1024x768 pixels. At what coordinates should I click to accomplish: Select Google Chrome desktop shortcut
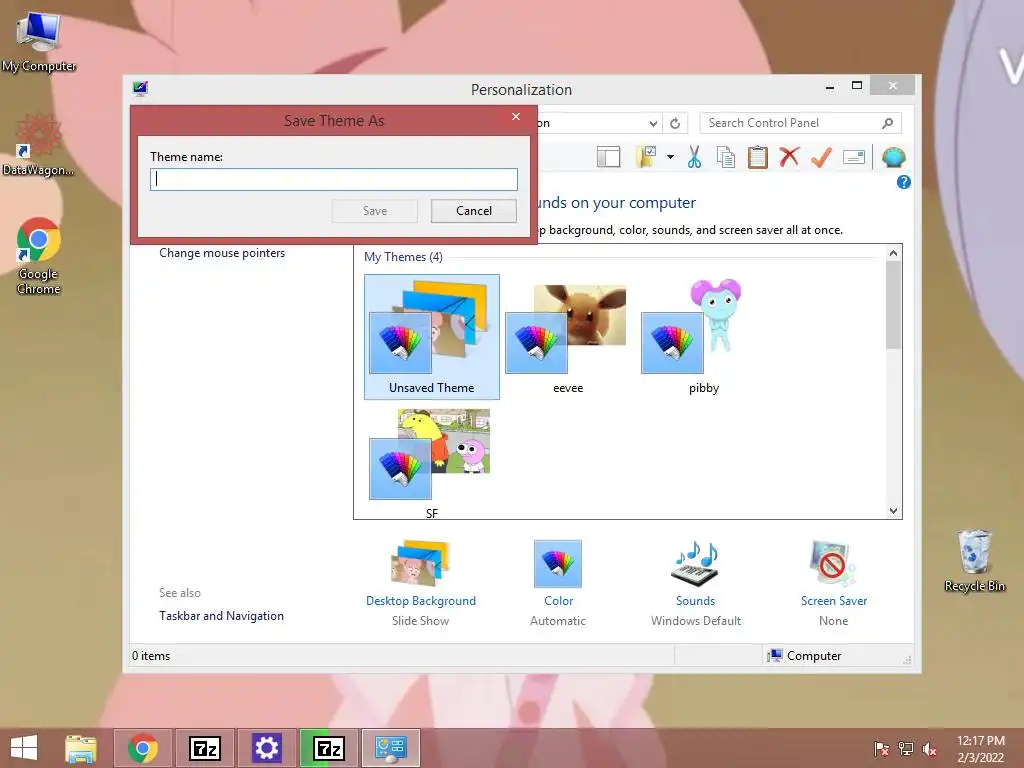(x=39, y=255)
